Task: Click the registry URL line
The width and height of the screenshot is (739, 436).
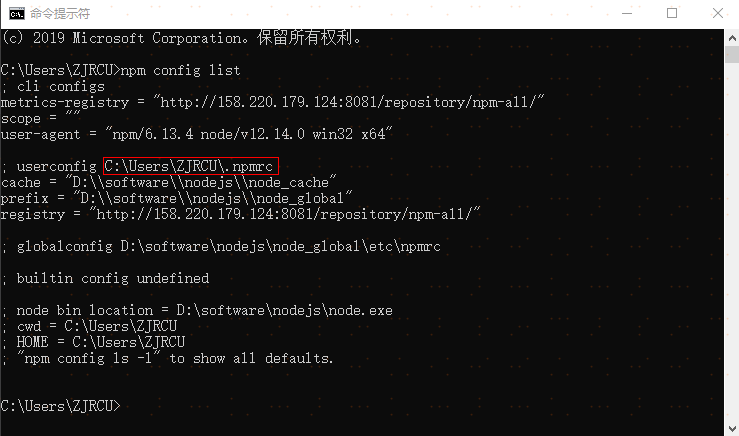Action: [240, 214]
